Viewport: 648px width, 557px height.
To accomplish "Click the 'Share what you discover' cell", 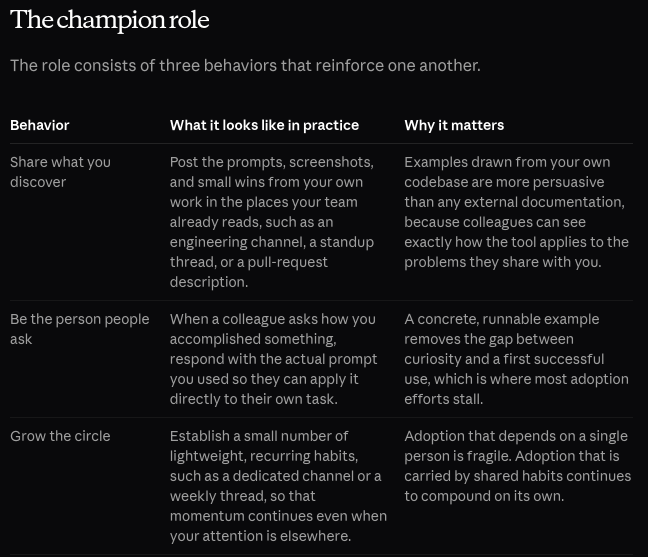I will [x=60, y=172].
